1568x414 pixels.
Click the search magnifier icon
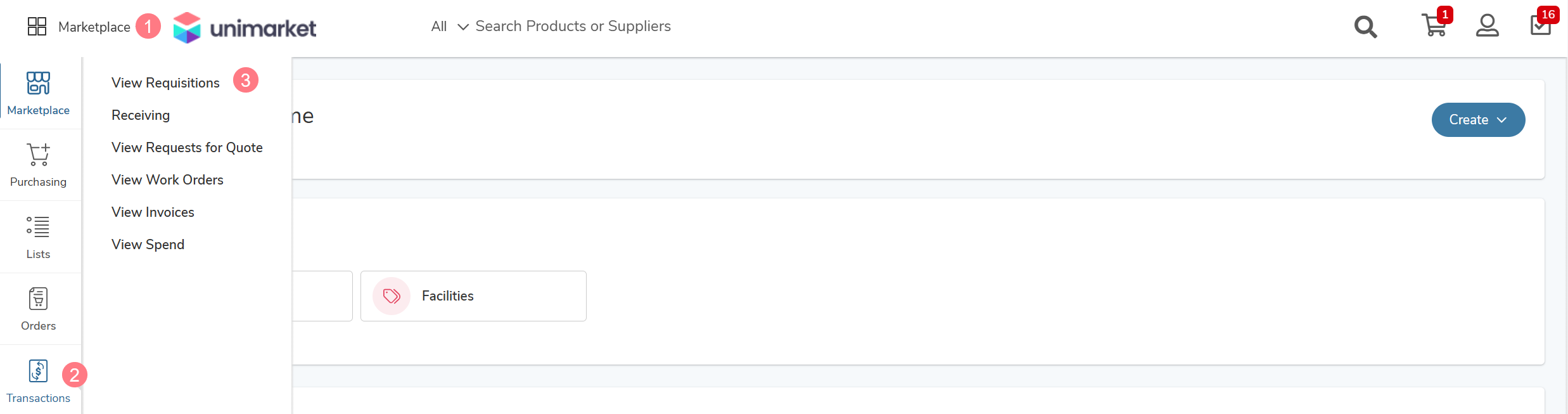coord(1365,27)
